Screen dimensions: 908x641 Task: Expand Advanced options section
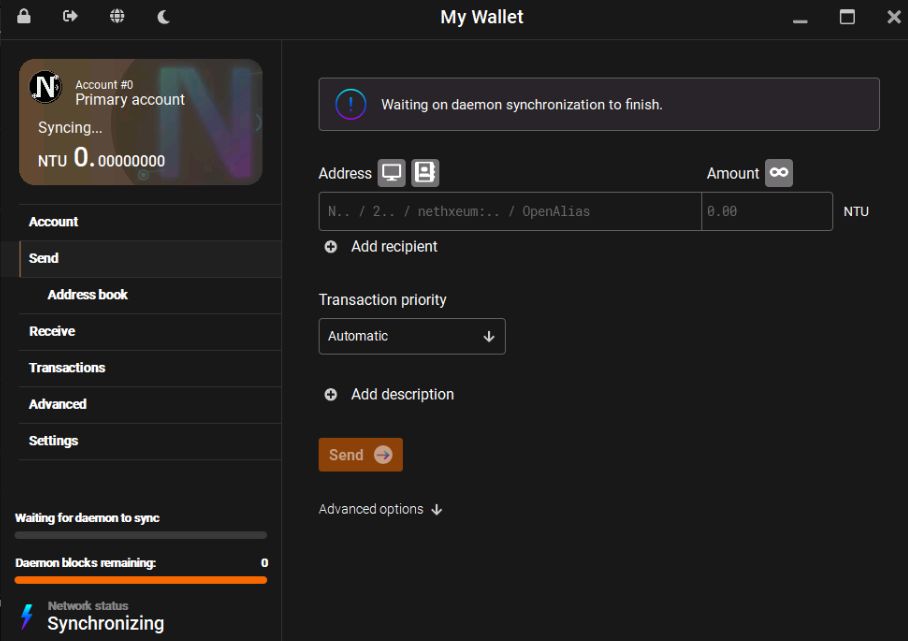380,509
